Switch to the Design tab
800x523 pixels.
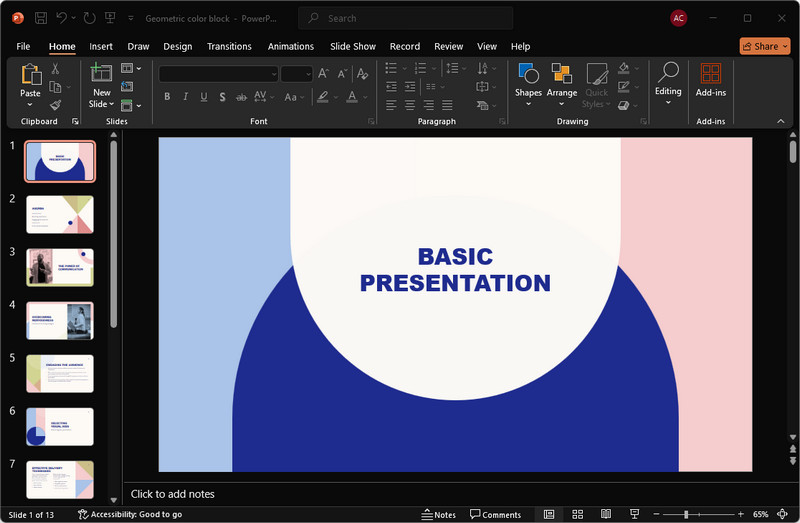[x=178, y=46]
